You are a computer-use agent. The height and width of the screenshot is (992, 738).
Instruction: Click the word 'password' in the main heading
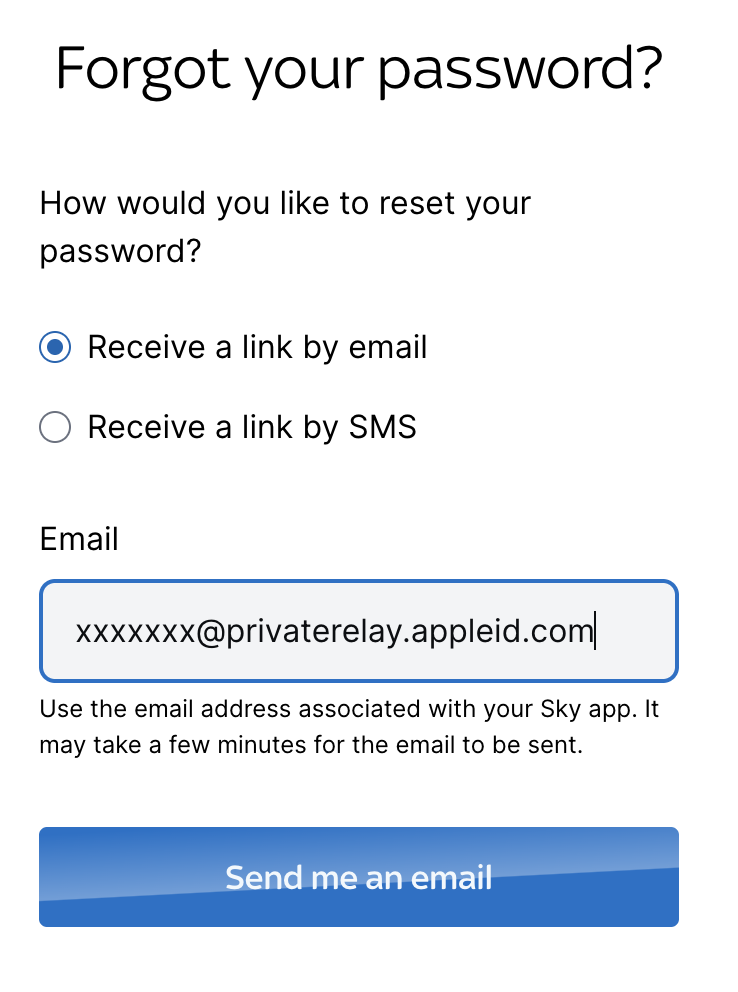point(504,71)
